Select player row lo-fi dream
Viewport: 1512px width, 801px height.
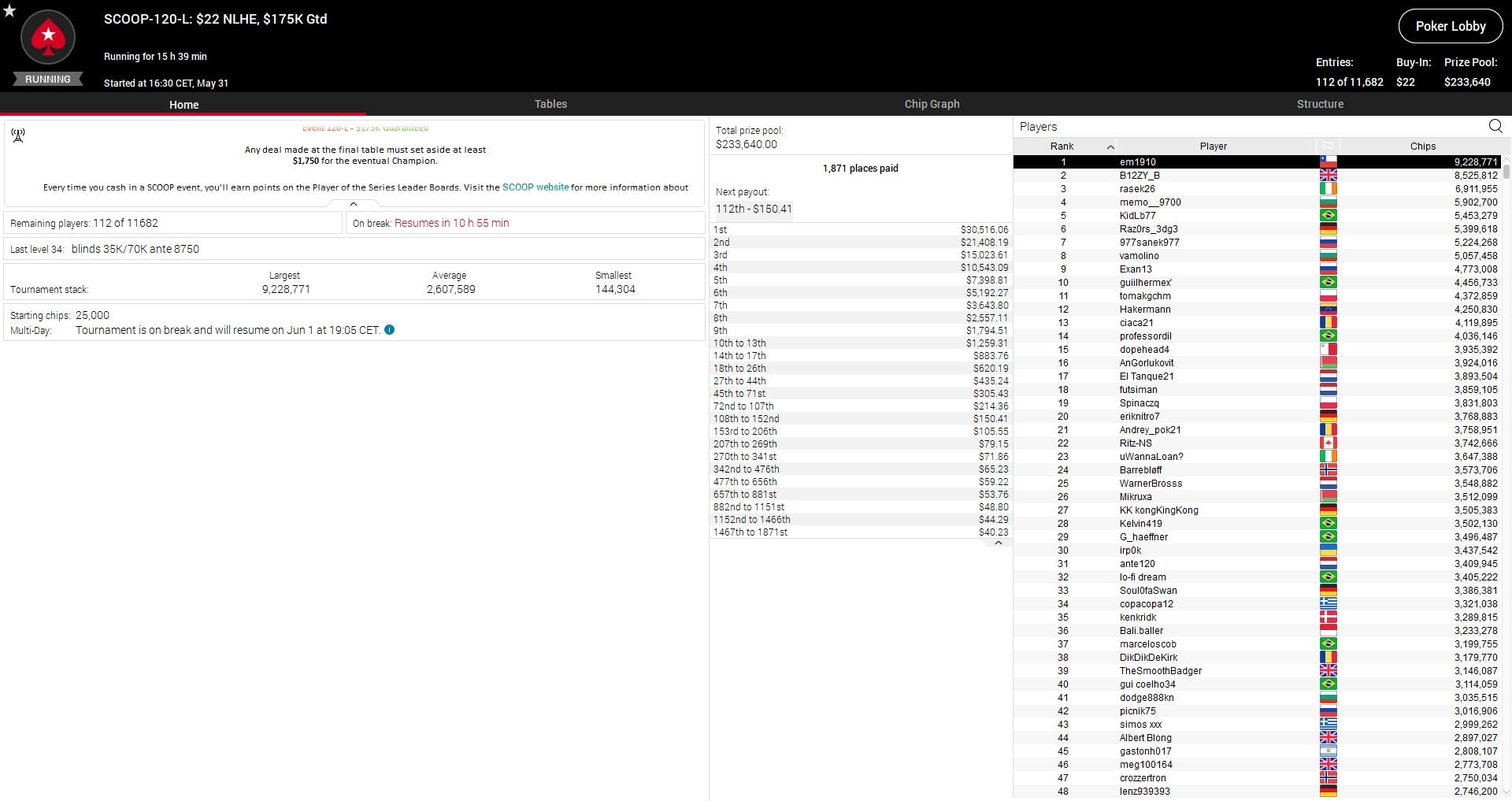tap(1258, 577)
